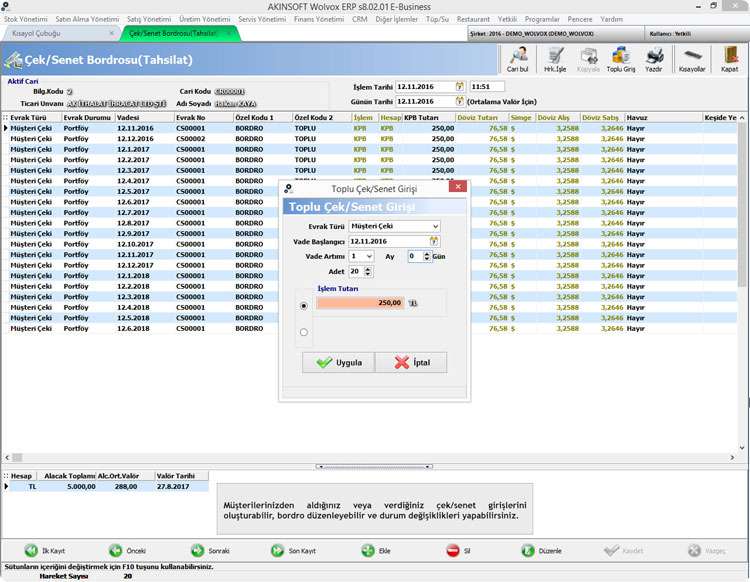Click the time field showing 11:51

click(487, 87)
